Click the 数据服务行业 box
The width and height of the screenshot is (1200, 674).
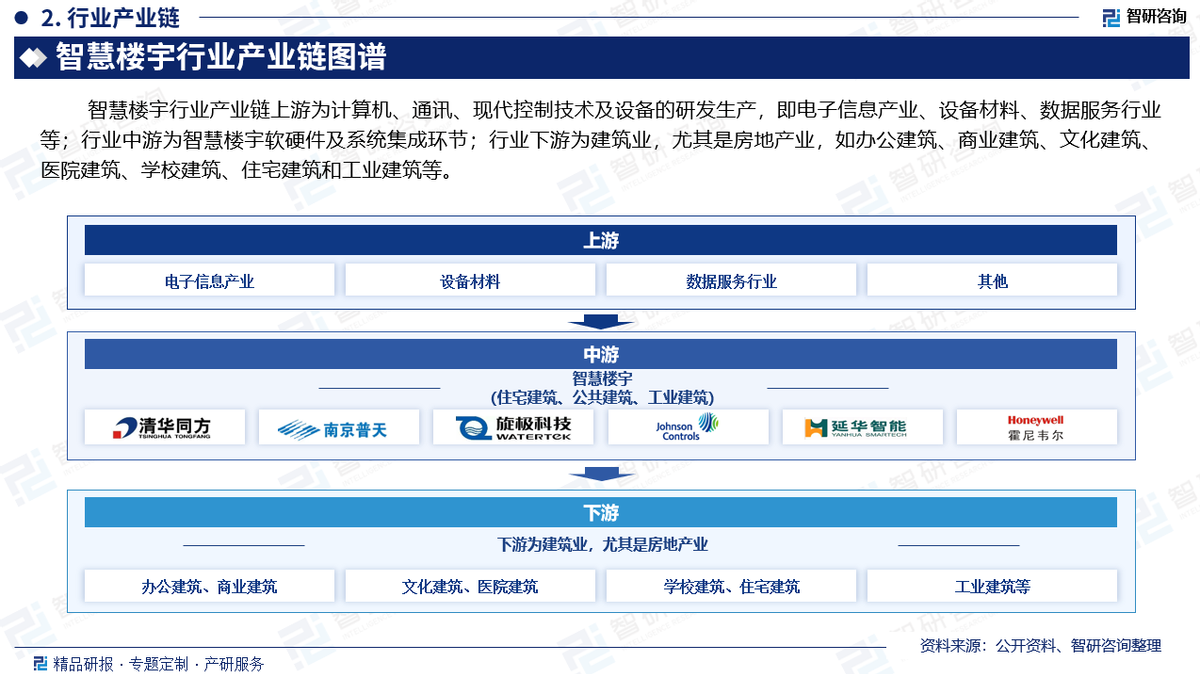[731, 281]
